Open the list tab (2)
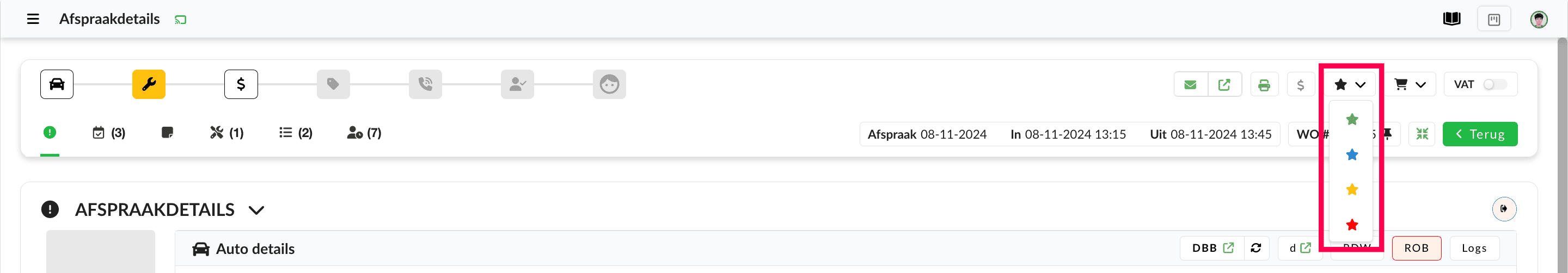Screen dimensions: 1568x273 296,133
